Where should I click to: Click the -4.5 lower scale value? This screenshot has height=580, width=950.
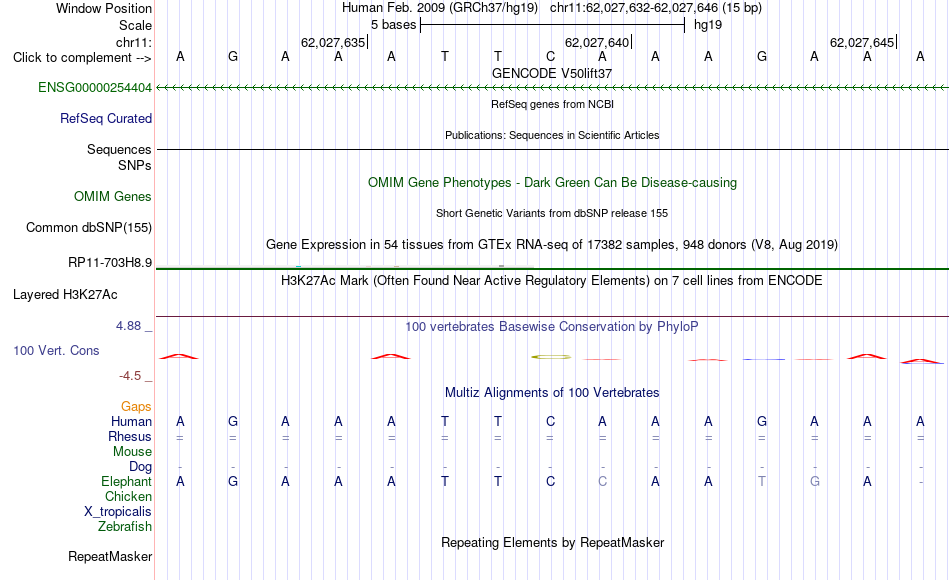tap(130, 376)
